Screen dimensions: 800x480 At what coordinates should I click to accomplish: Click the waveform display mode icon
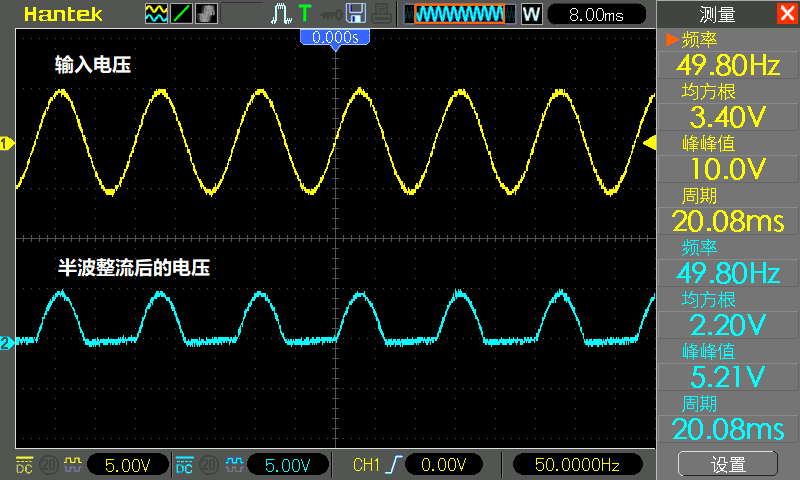pos(157,14)
